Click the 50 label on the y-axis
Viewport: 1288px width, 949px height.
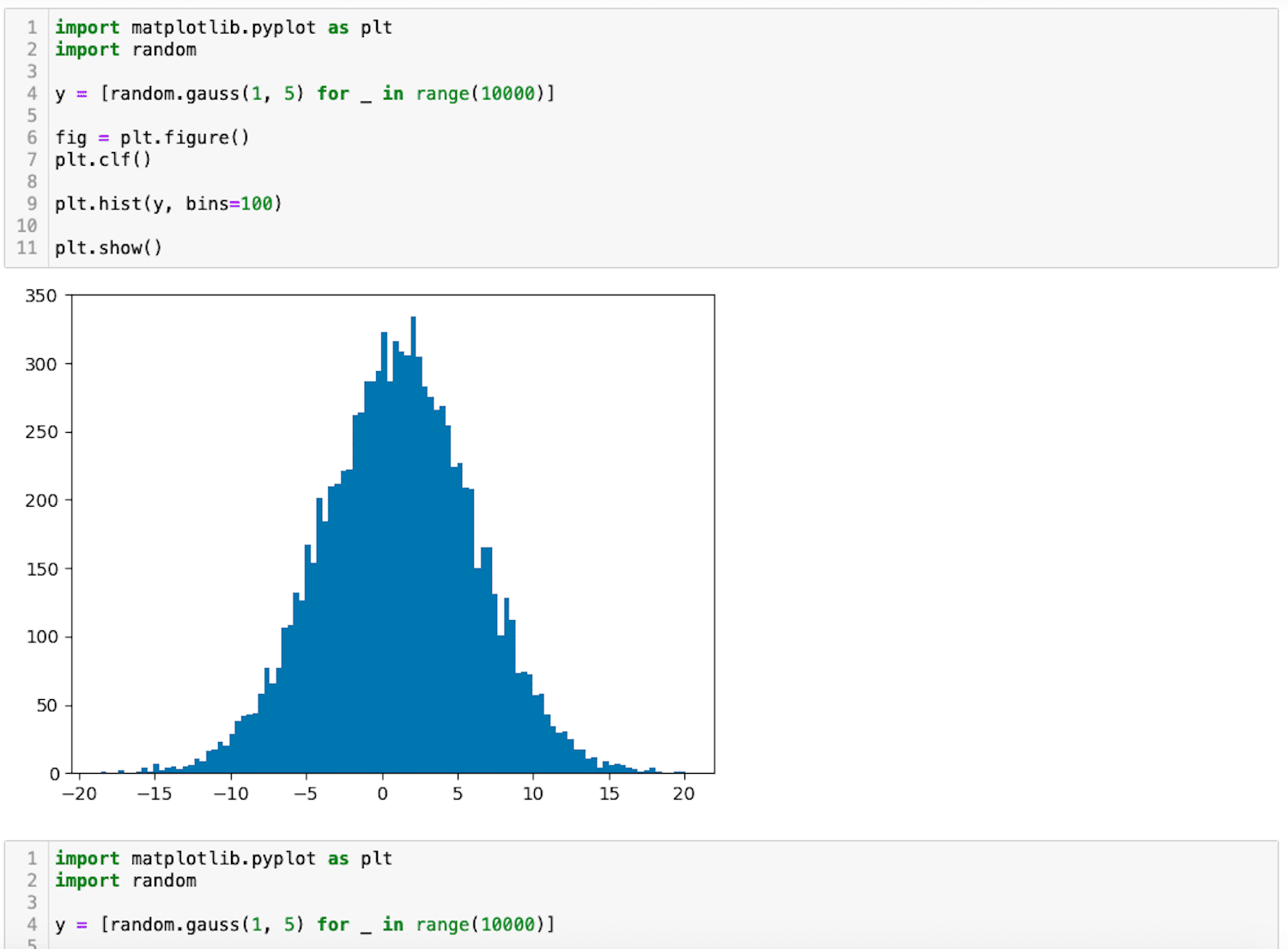pos(46,706)
